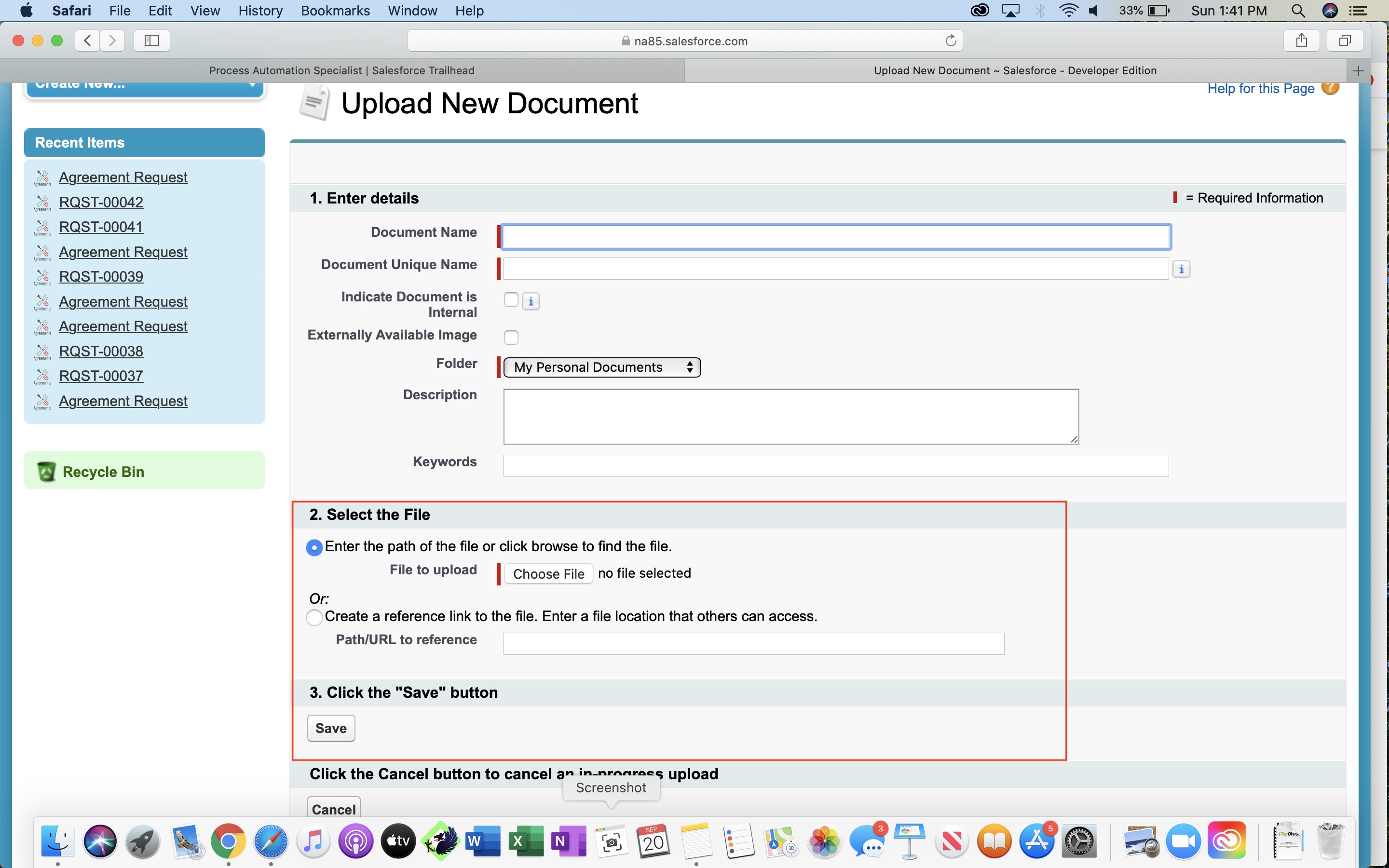Toggle the Safari sidebar button
Screen dimensions: 1389x868
[x=151, y=41]
